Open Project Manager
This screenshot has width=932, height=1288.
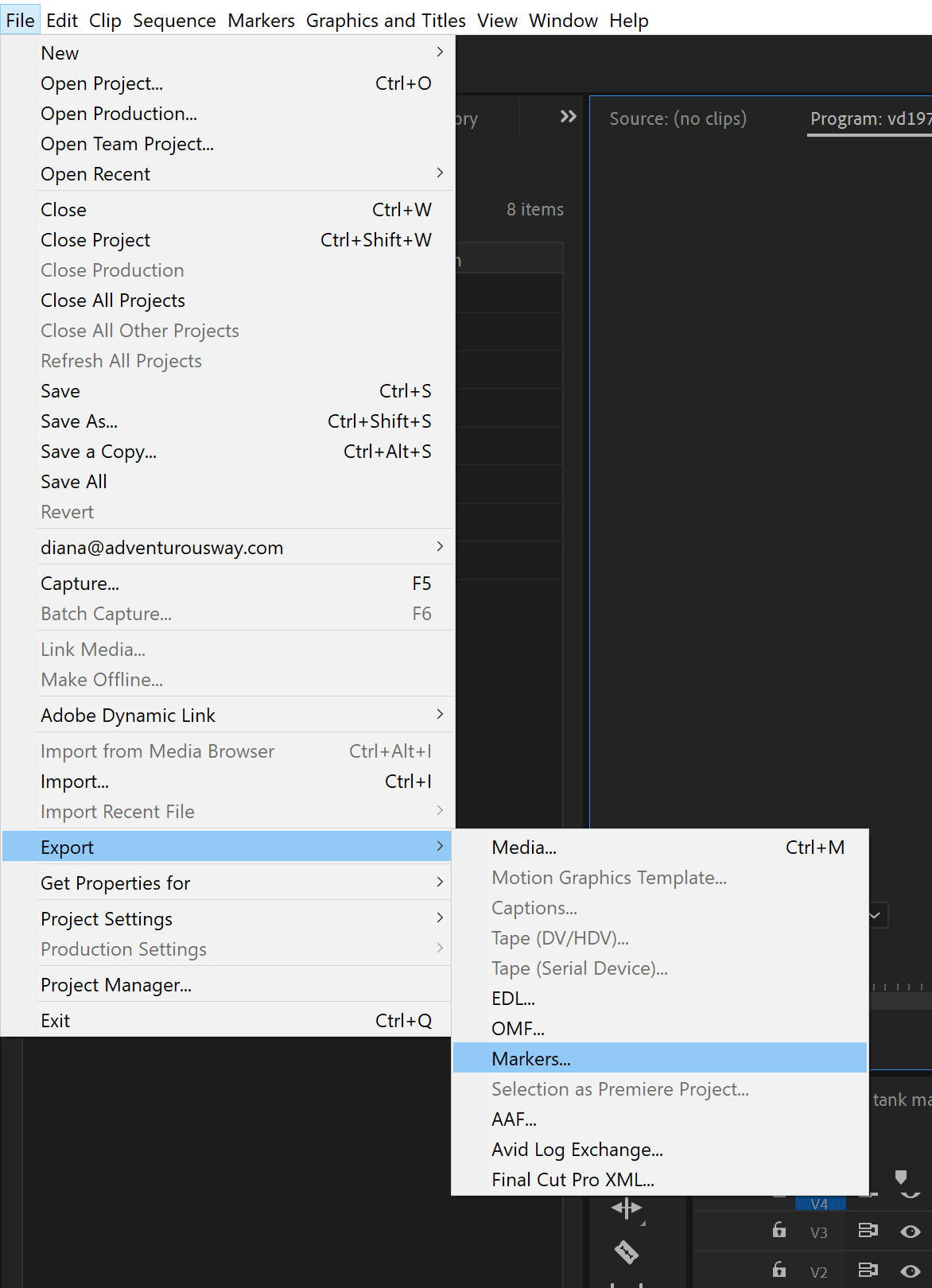tap(227, 985)
